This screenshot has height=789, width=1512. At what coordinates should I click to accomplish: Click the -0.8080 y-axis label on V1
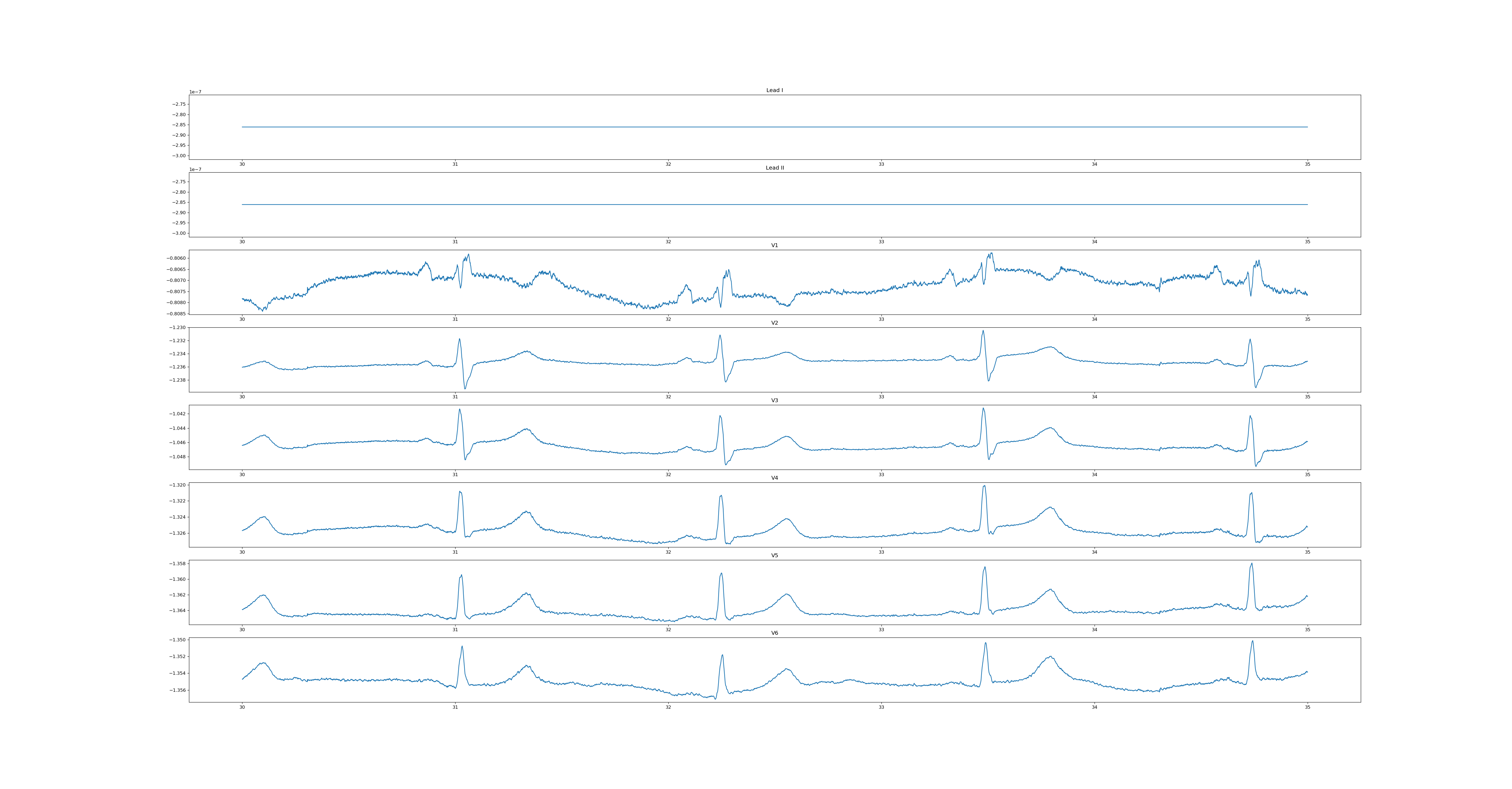pyautogui.click(x=176, y=303)
